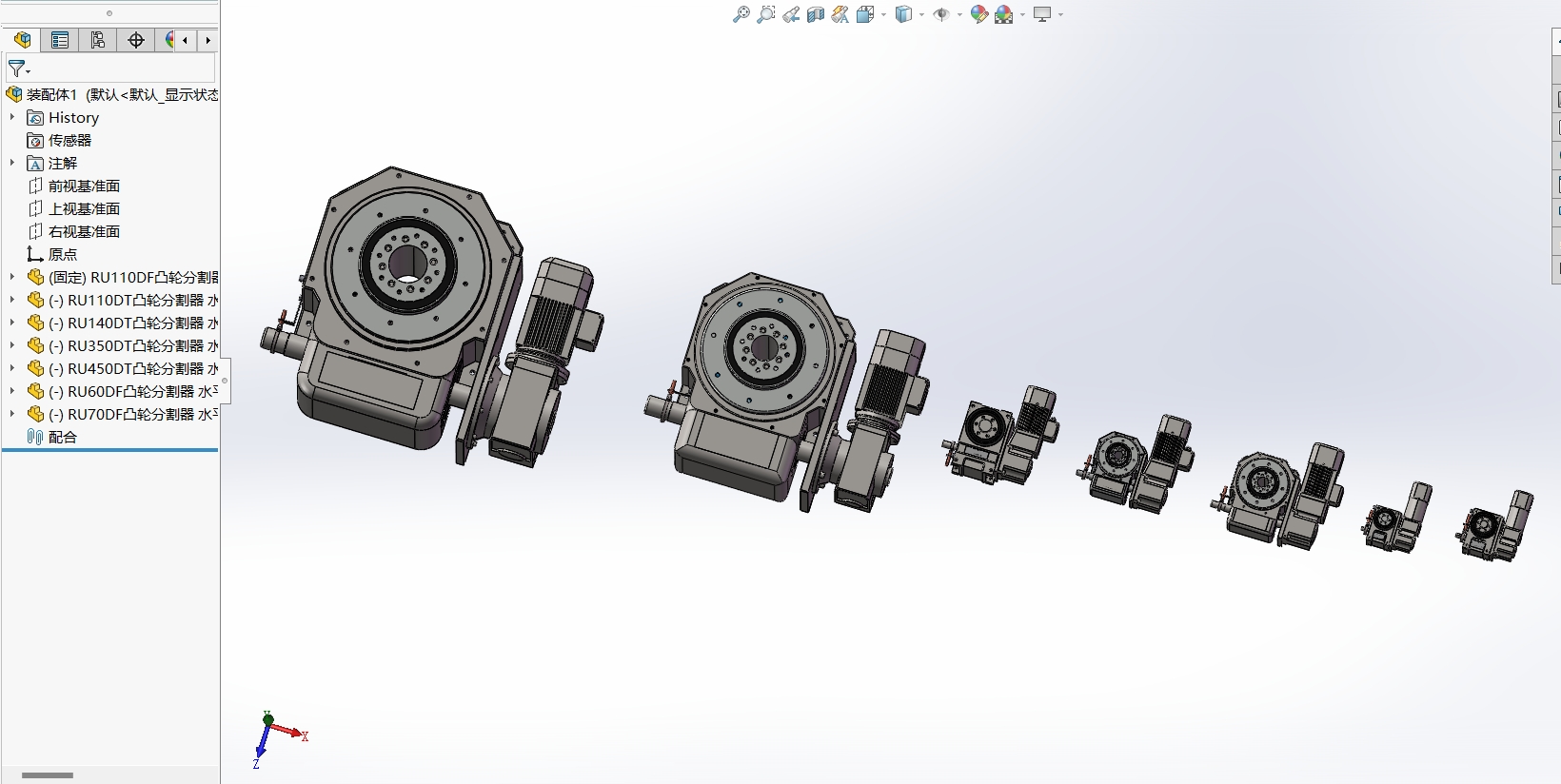Screen dimensions: 1561x784
Task: Click the 装配体1 assembly icon
Action: click(x=14, y=94)
